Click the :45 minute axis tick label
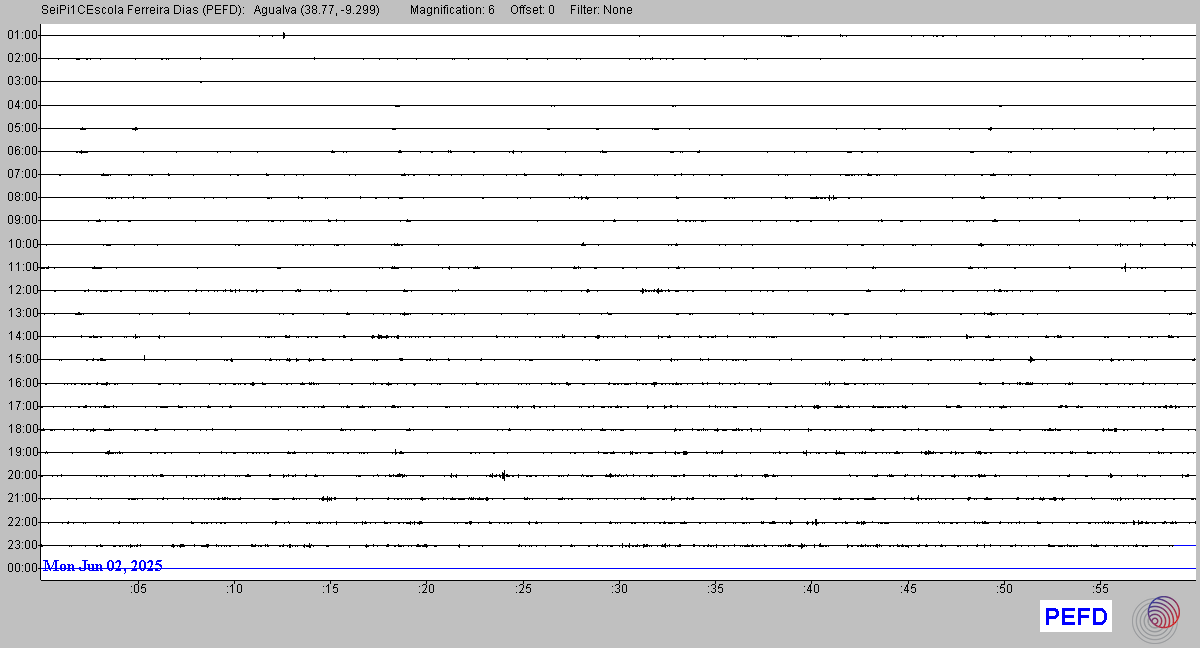 click(x=908, y=589)
